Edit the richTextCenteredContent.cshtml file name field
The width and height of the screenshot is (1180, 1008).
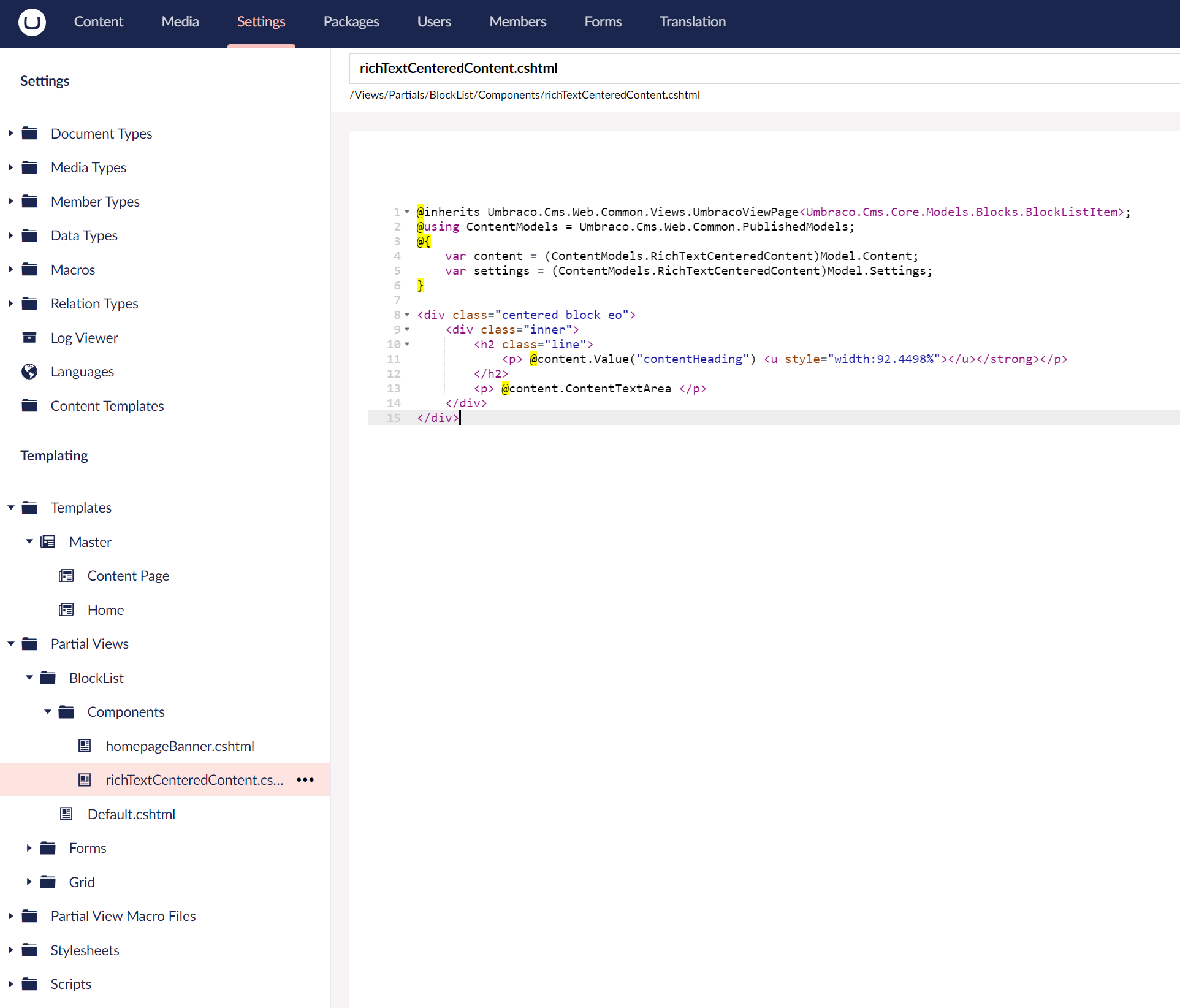click(764, 68)
